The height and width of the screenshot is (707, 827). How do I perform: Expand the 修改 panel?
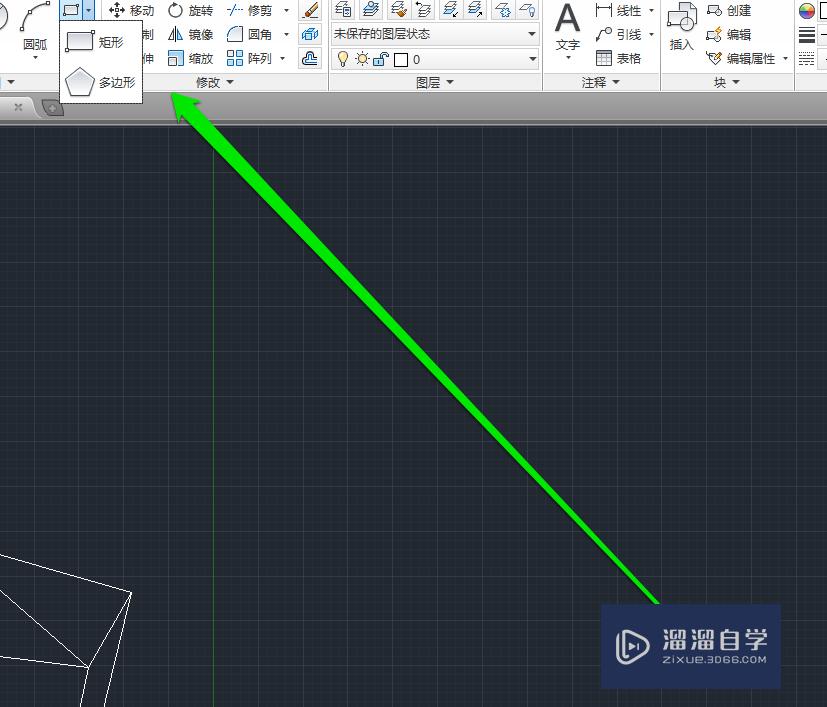pos(213,81)
